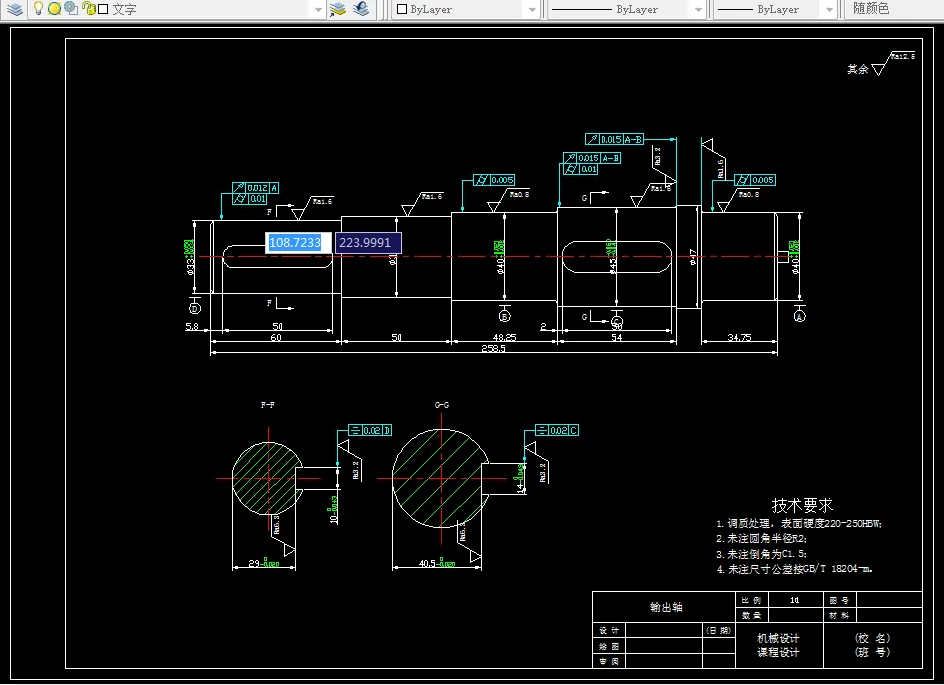This screenshot has width=944, height=685.
Task: Click the layer color square beside 文字
Action: tap(103, 9)
